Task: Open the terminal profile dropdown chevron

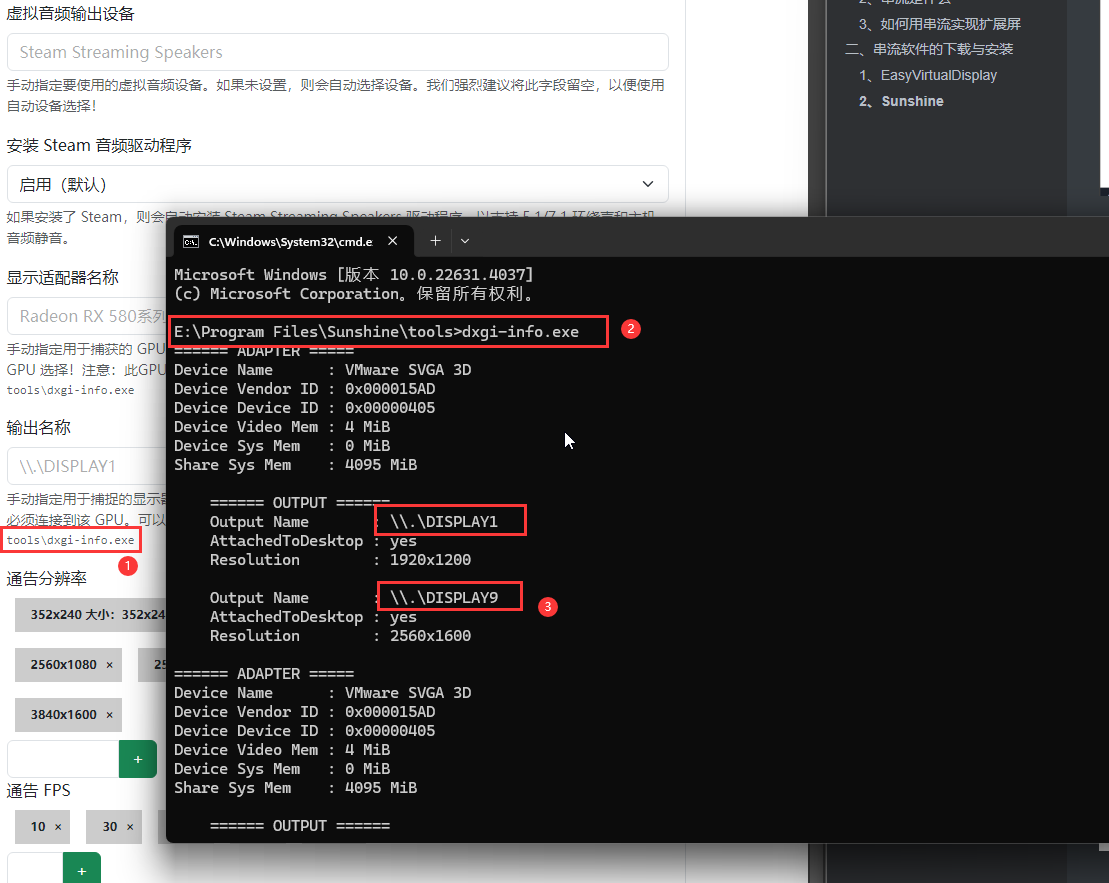Action: (465, 241)
